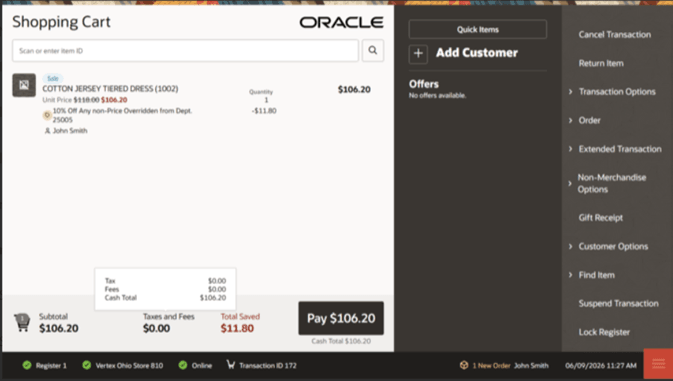
Task: Click the discount amount -$11.80
Action: 264,111
